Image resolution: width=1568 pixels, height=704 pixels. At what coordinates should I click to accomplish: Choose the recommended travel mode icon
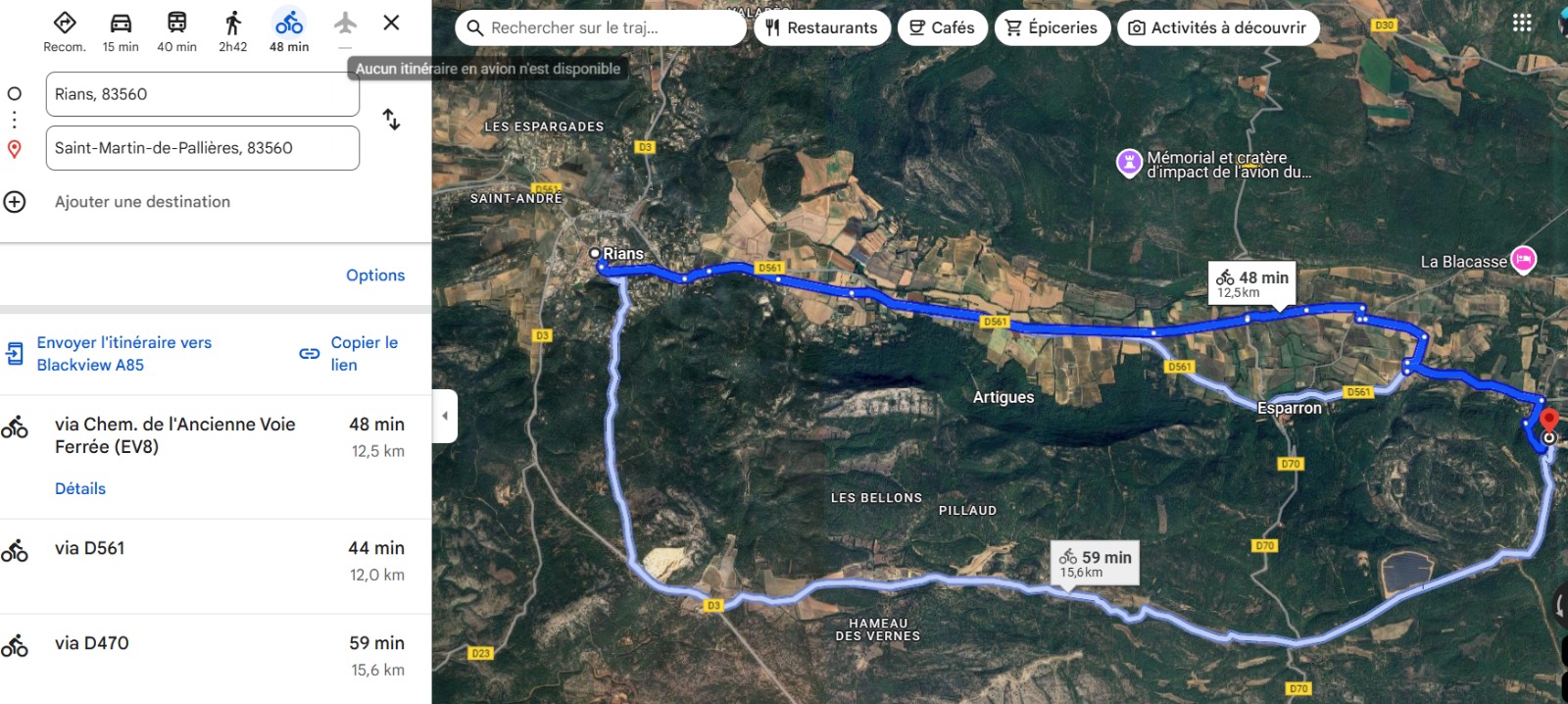65,24
